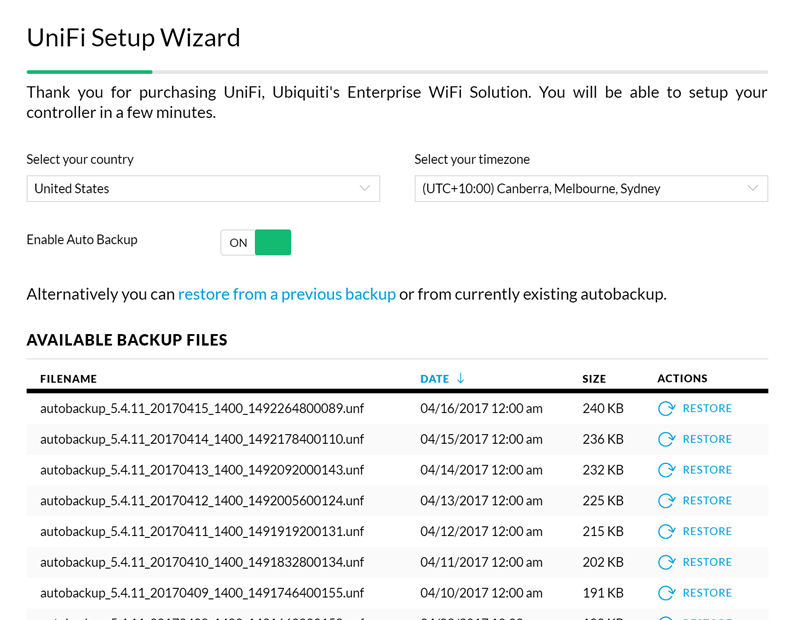Click the 215 KB size value

[603, 531]
